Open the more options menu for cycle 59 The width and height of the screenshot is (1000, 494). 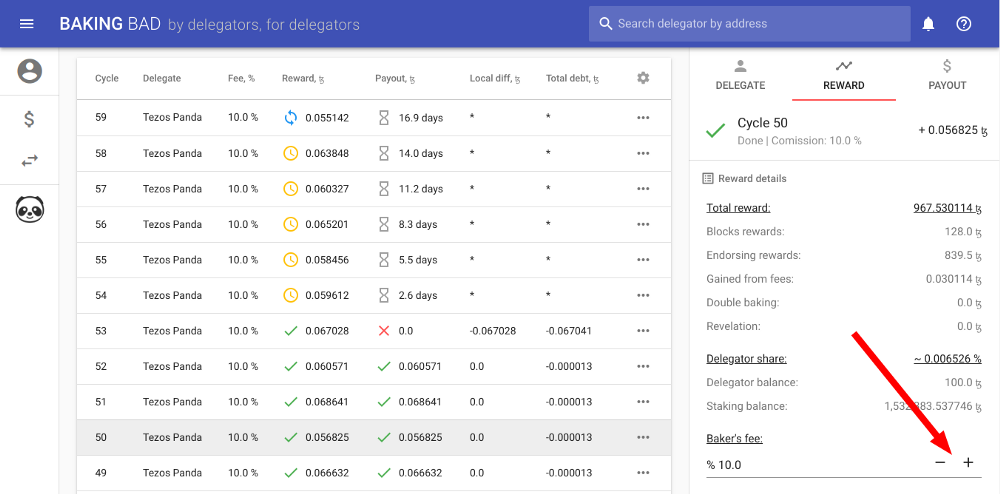coord(643,118)
